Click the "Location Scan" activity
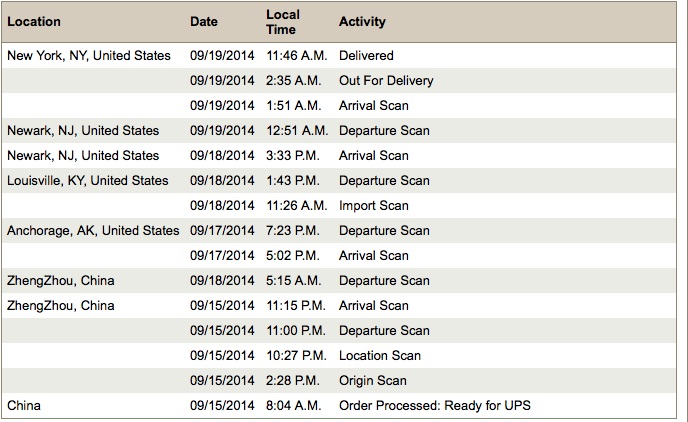The image size is (688, 422). coord(380,356)
